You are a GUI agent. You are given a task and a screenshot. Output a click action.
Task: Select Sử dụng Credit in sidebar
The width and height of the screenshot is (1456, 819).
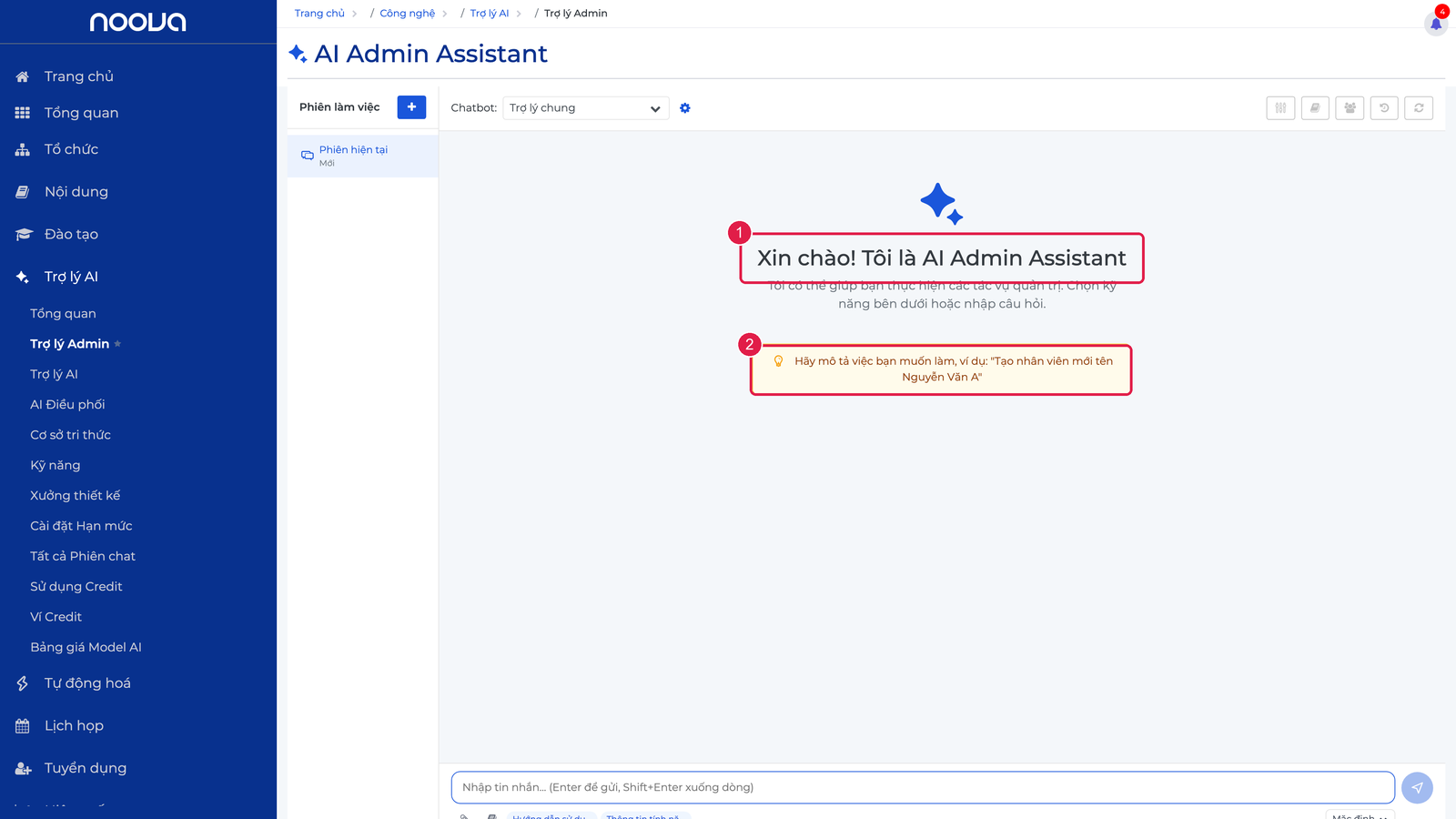pos(76,587)
